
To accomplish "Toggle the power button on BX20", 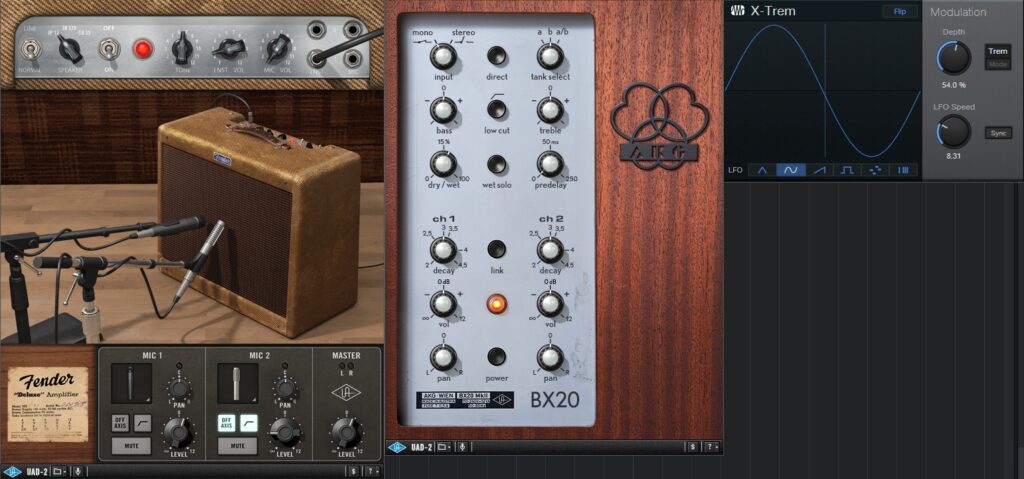I will (497, 357).
